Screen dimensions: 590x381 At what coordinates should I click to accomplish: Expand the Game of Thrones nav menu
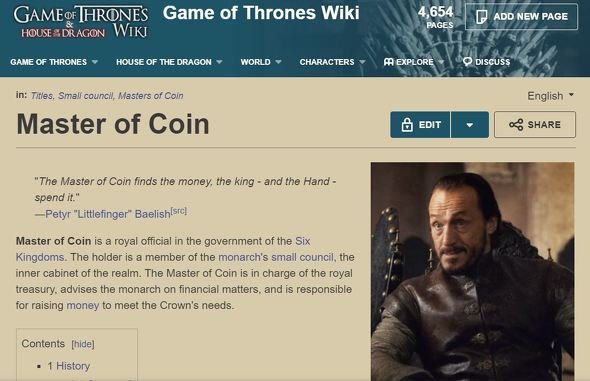[x=54, y=62]
